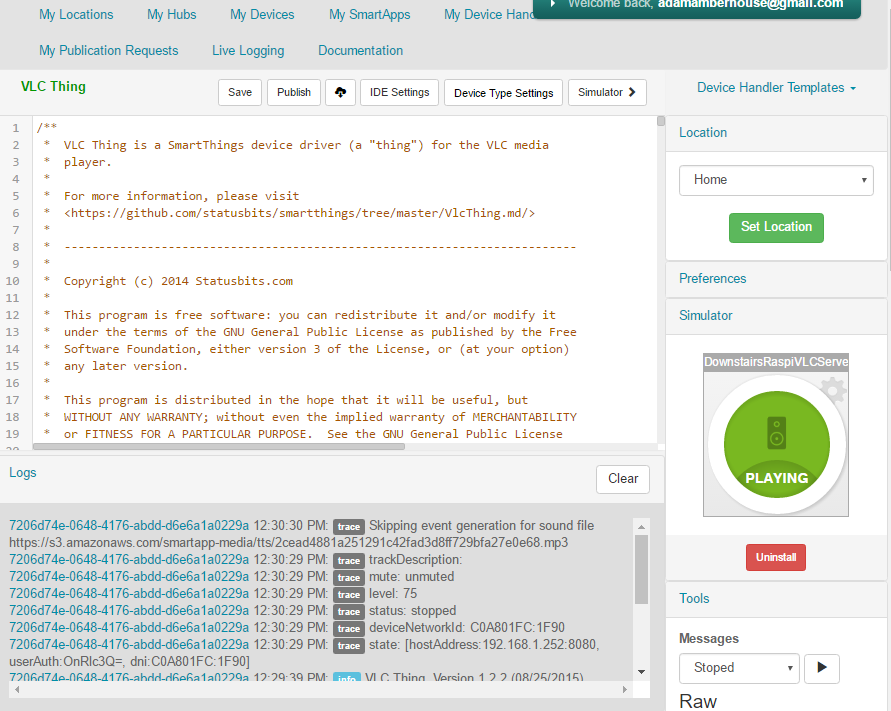Click the VLC Thing title
The height and width of the screenshot is (711, 891).
[53, 86]
